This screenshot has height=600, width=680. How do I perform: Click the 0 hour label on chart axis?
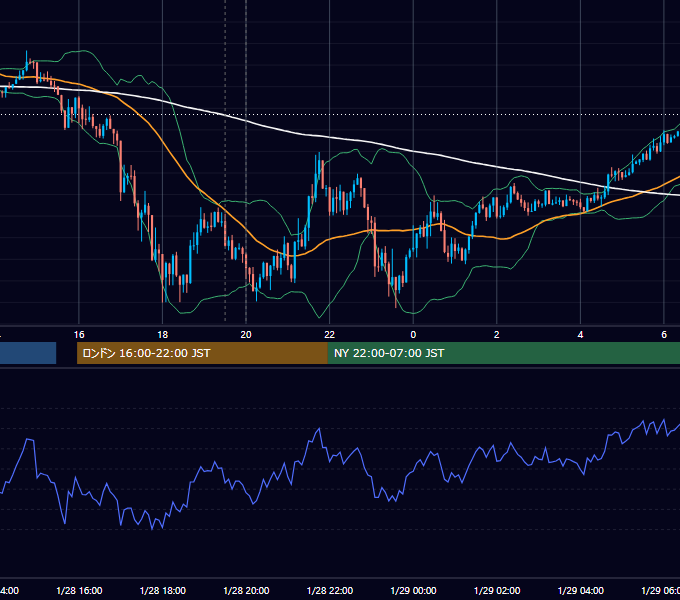(413, 335)
